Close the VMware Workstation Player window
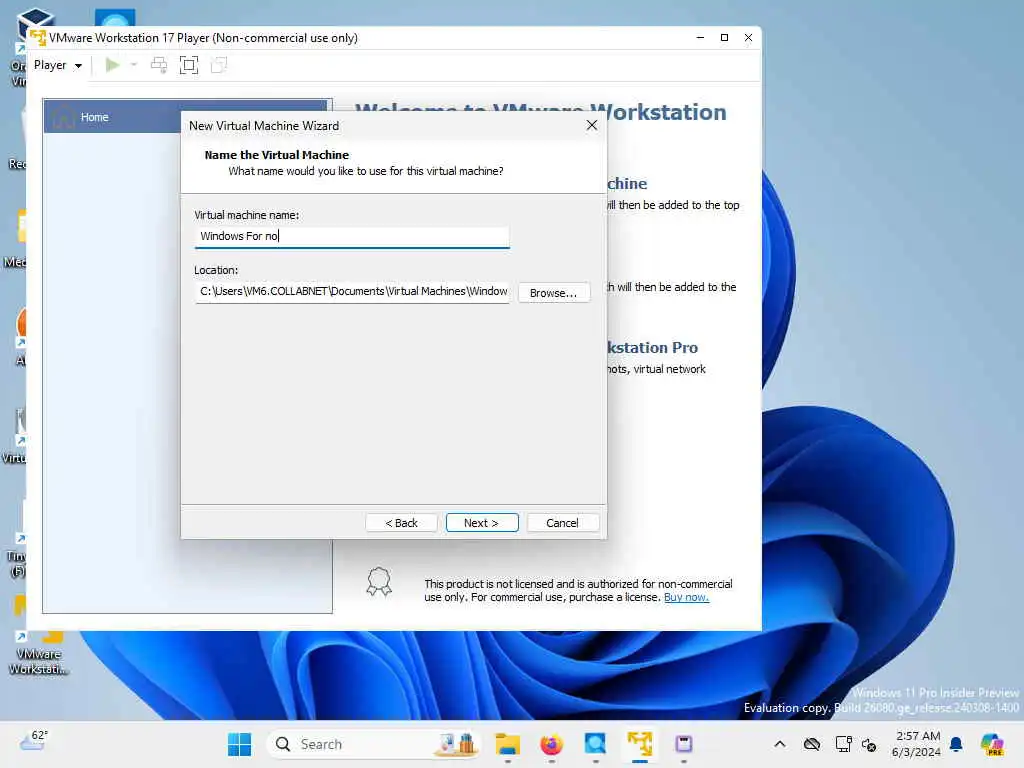1024x768 pixels. (x=748, y=38)
